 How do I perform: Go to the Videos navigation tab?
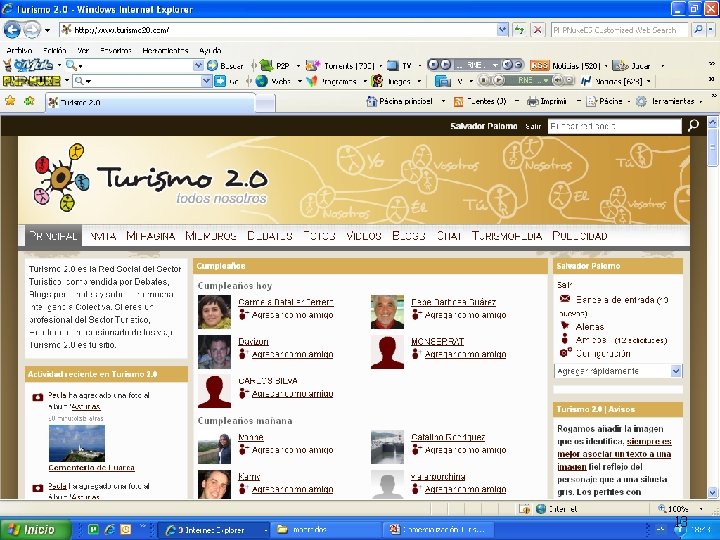click(x=364, y=236)
